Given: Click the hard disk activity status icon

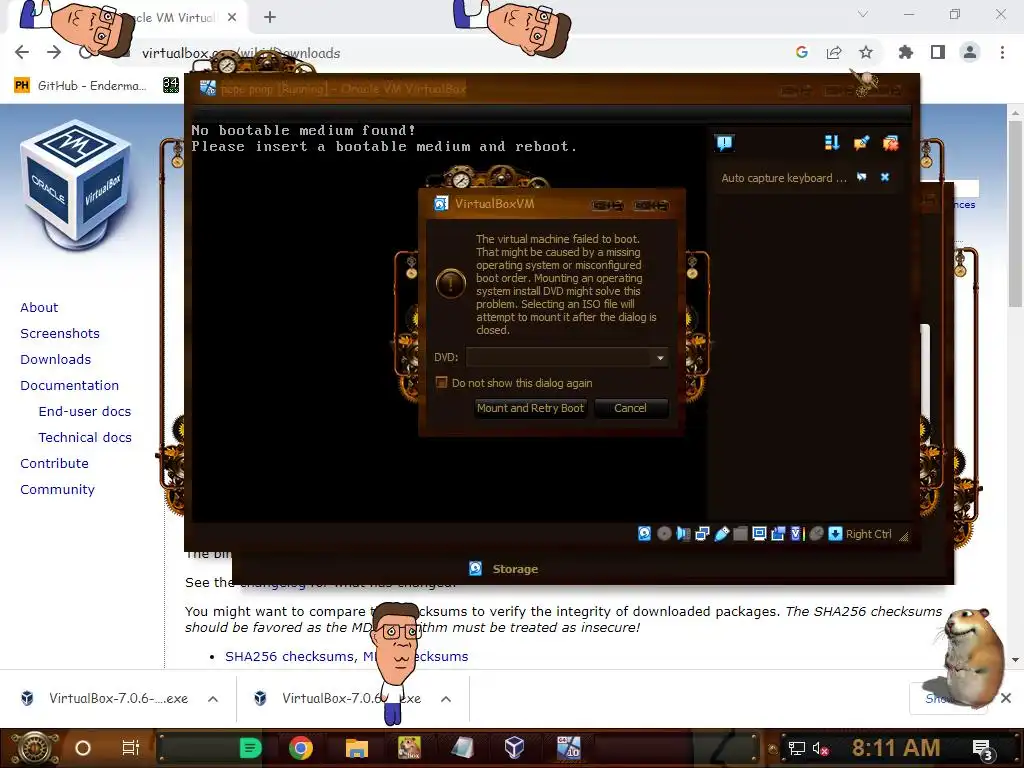Looking at the screenshot, I should pyautogui.click(x=644, y=534).
